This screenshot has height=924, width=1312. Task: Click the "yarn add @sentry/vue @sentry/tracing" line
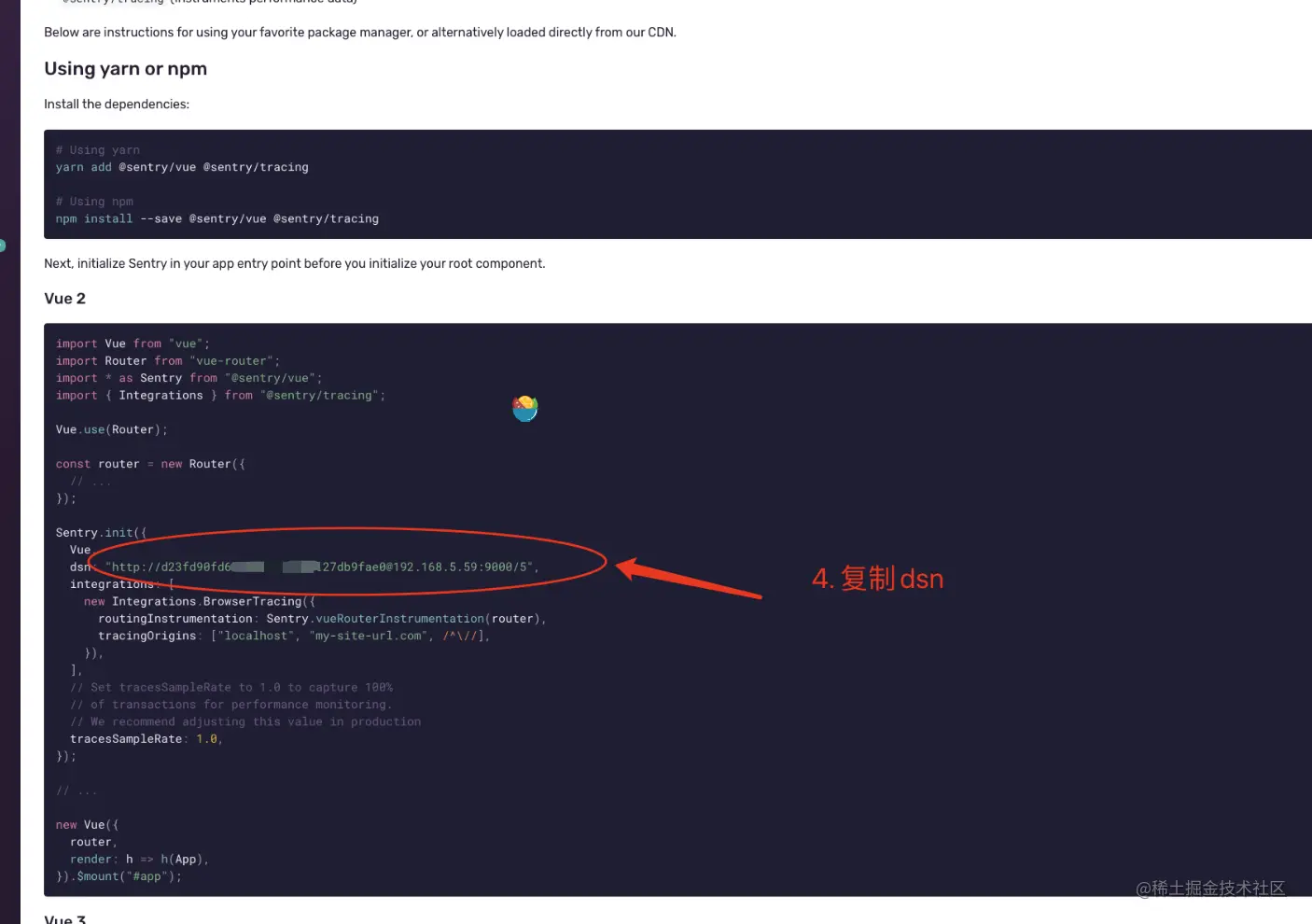click(x=182, y=167)
